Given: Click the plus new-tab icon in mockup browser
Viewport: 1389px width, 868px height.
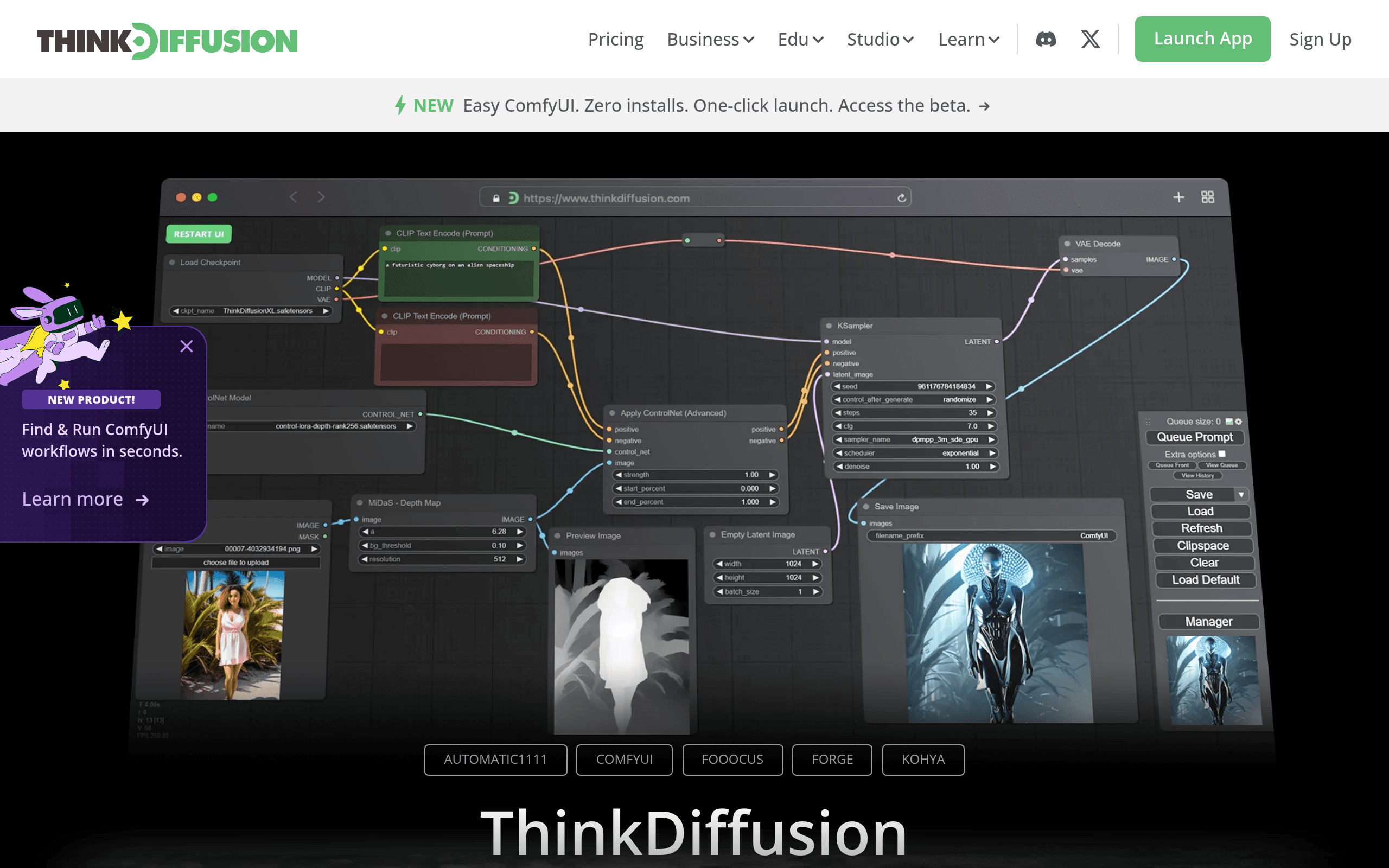Looking at the screenshot, I should click(1178, 197).
